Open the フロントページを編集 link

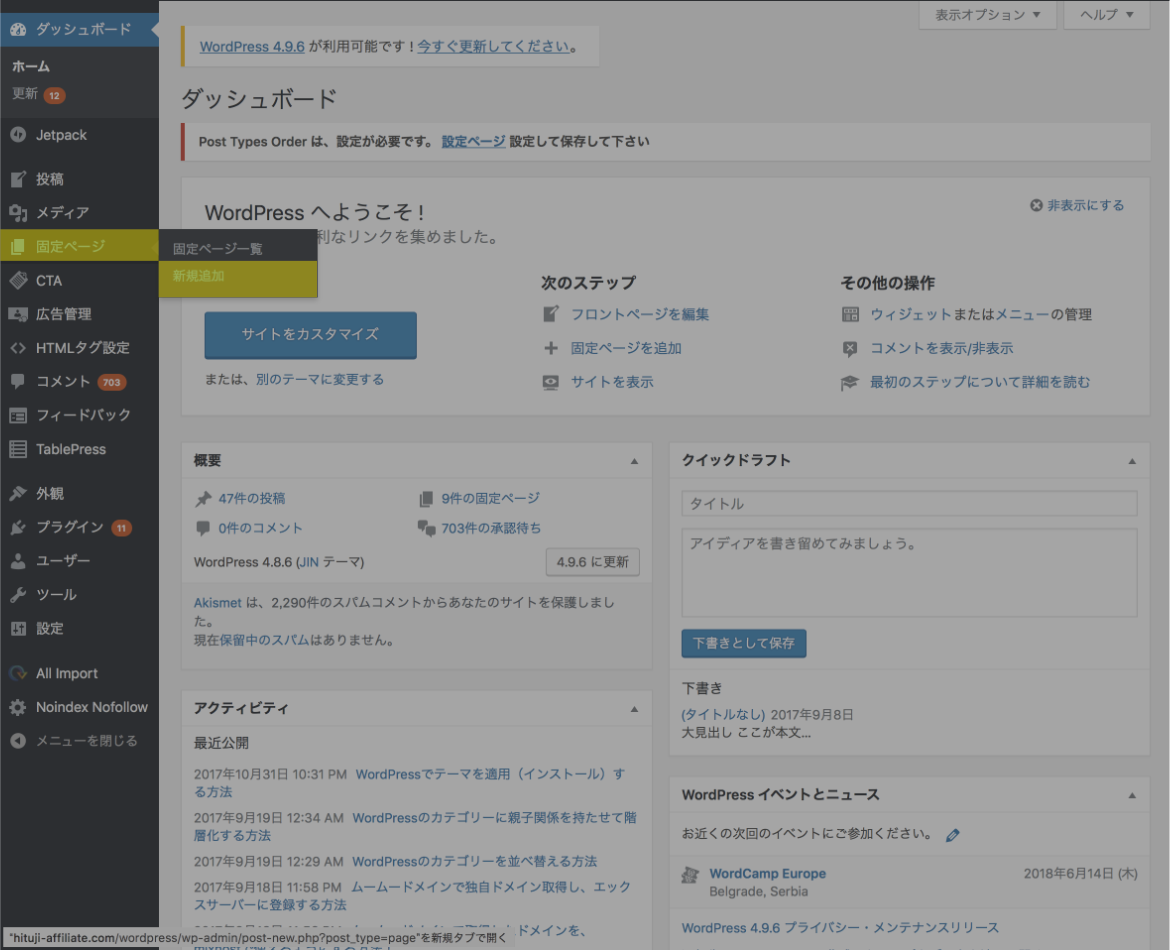click(639, 314)
